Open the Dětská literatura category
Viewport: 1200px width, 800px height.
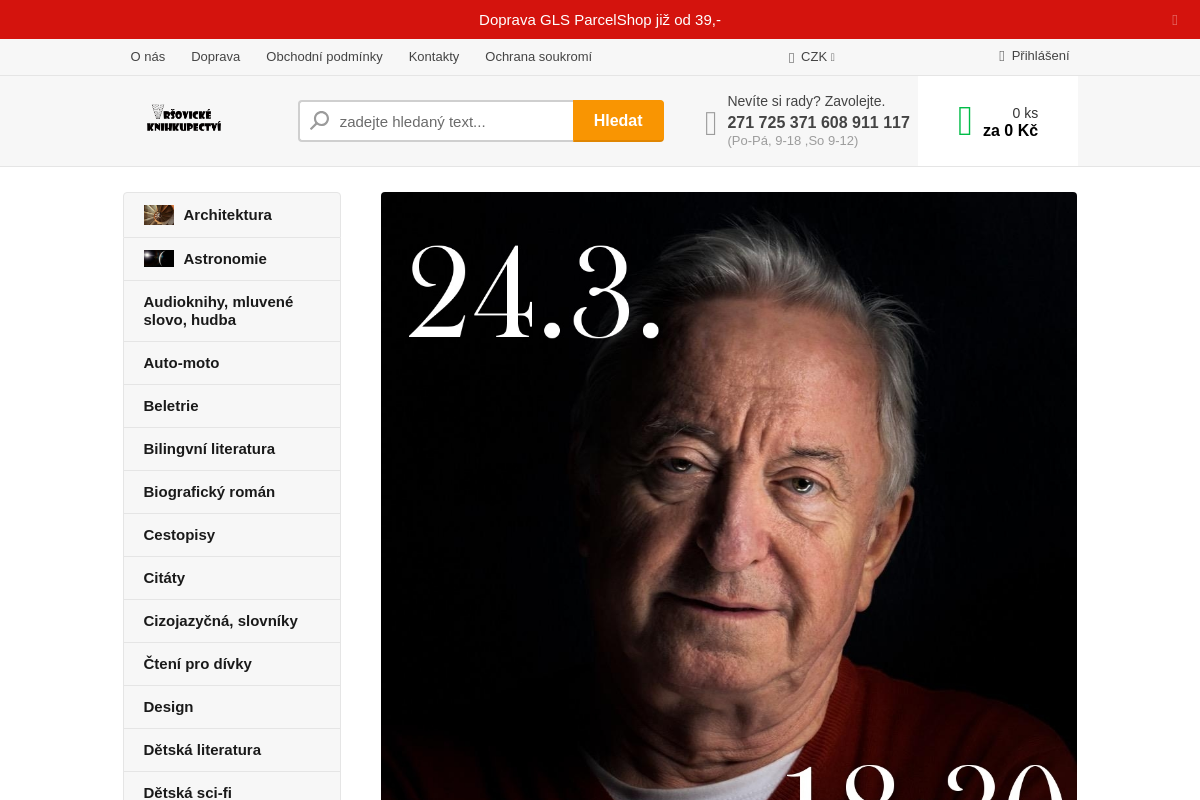202,749
